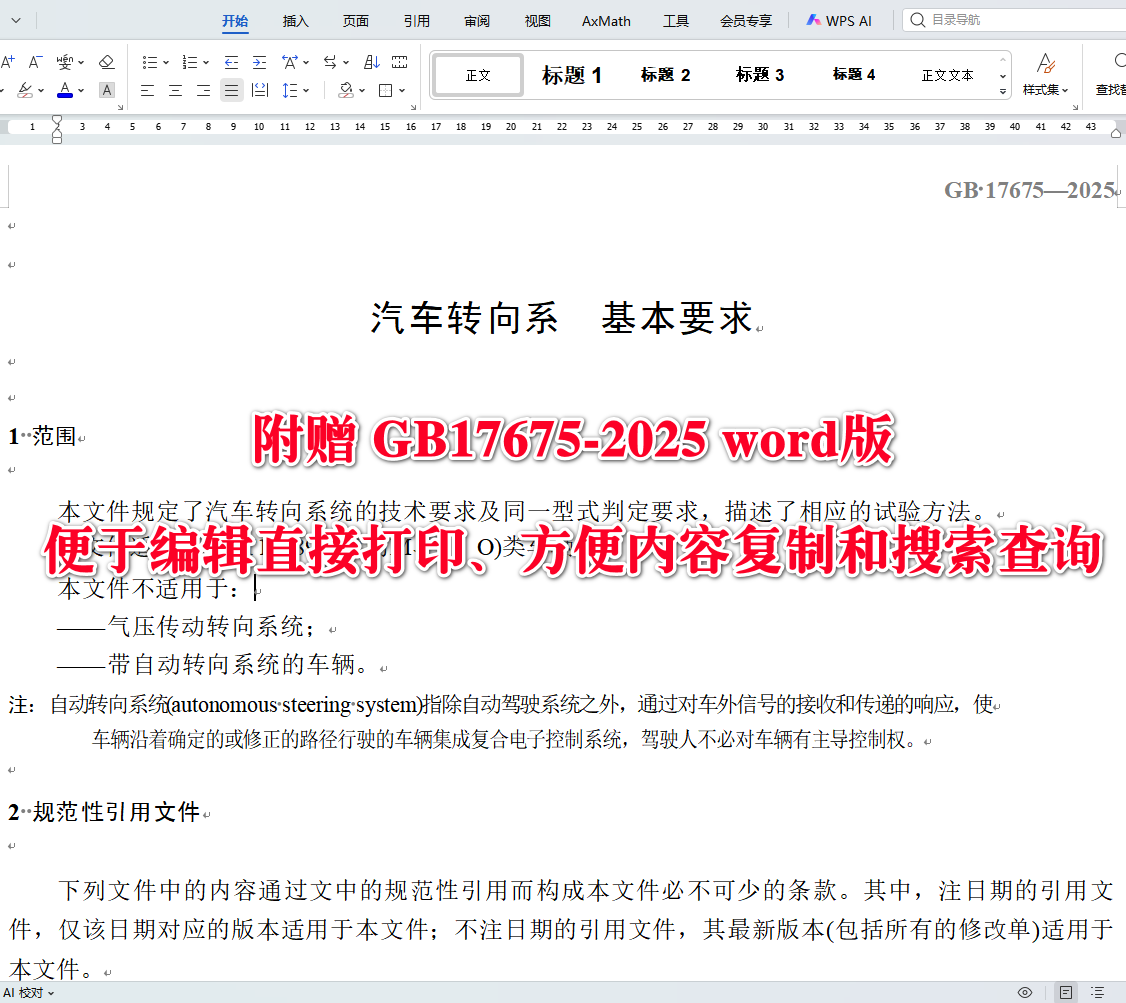Image resolution: width=1126 pixels, height=1003 pixels.
Task: Open the 审阅 ribbon tab
Action: coord(477,20)
